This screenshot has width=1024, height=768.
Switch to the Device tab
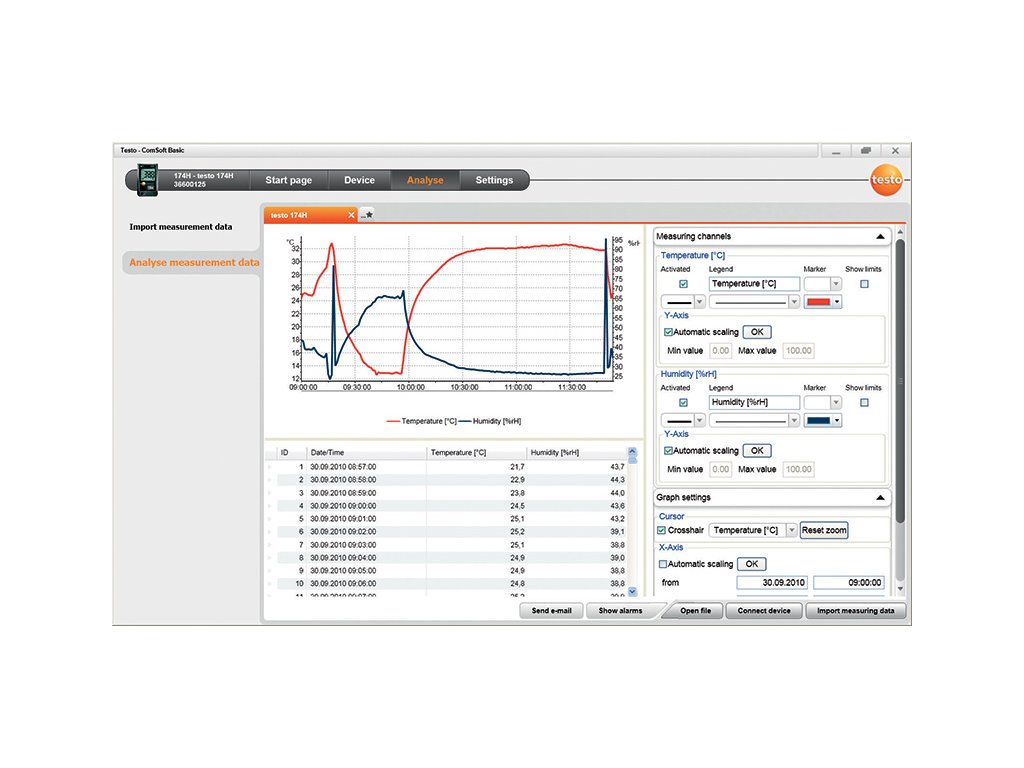359,180
